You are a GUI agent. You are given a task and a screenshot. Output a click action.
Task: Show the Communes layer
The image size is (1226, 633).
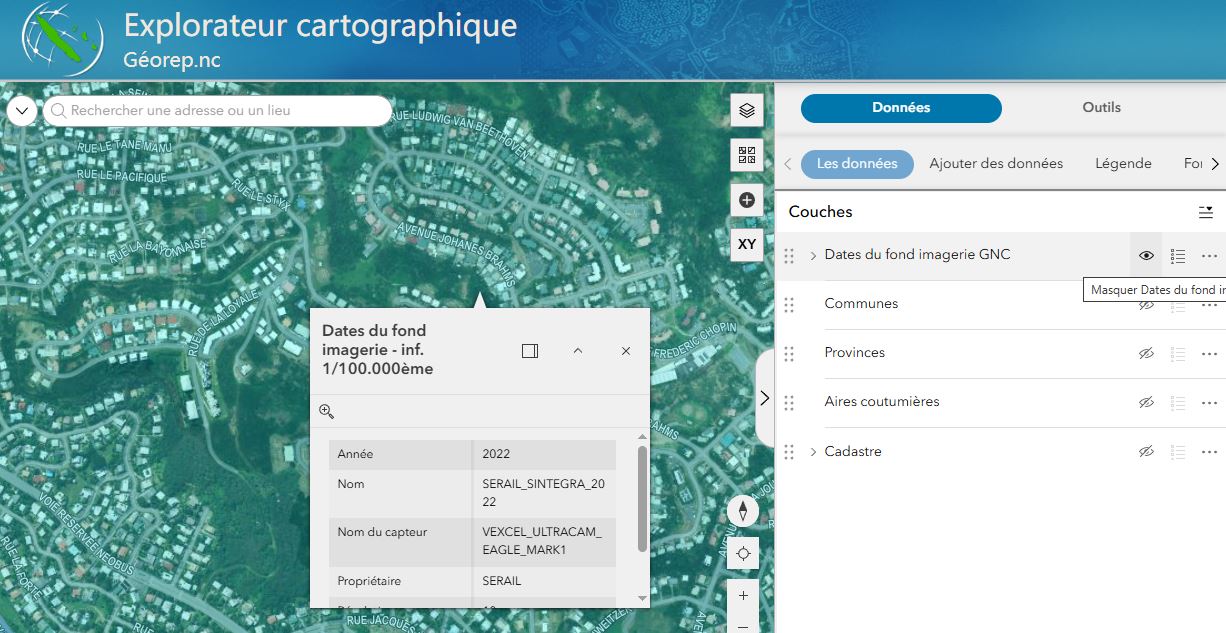[1146, 305]
